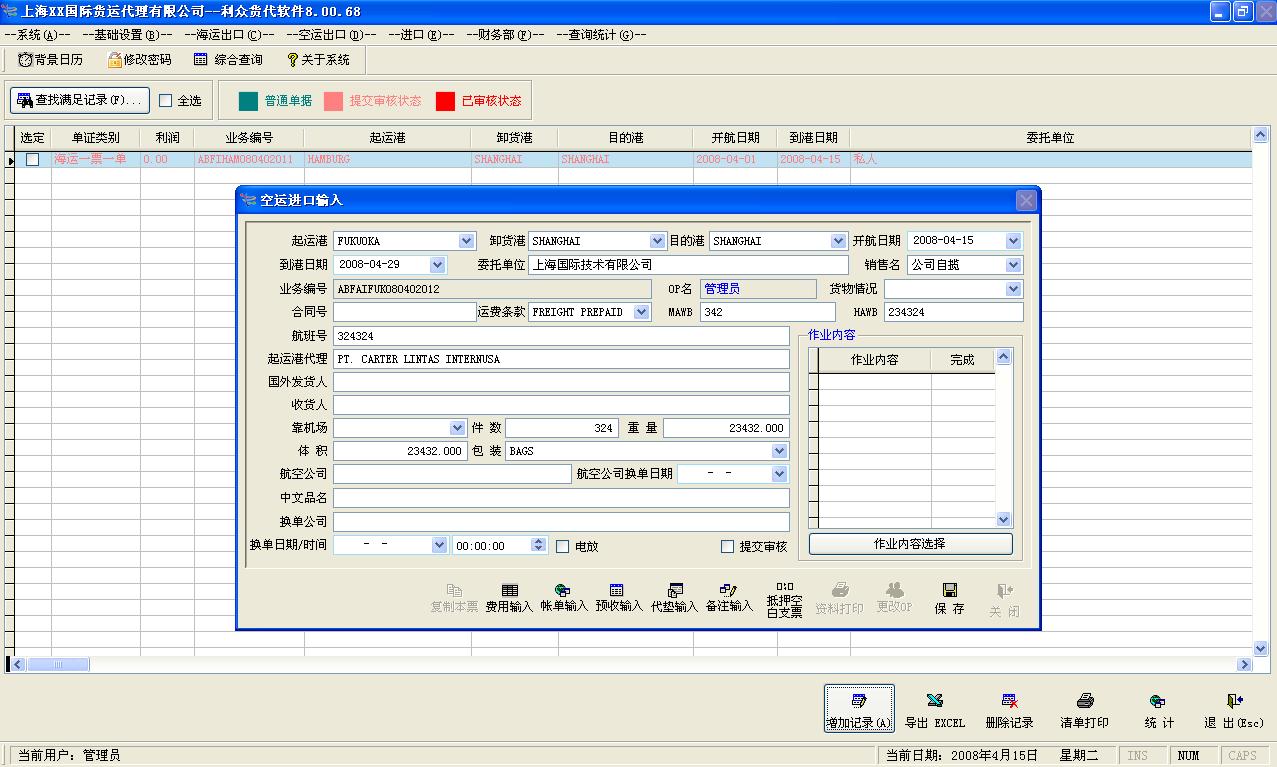
Task: Expand the 销售名 dropdown
Action: tap(1013, 265)
